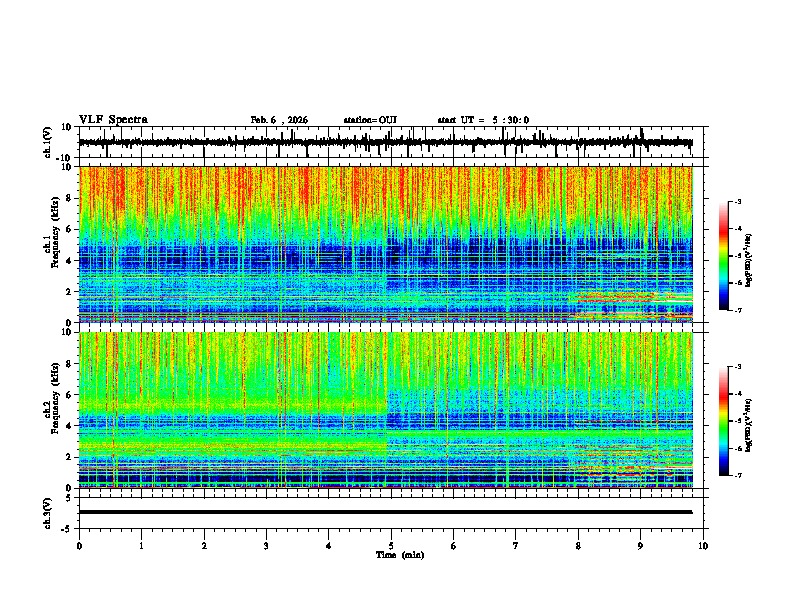Click the "-7" label on ch.2 colorbar

(x=738, y=476)
